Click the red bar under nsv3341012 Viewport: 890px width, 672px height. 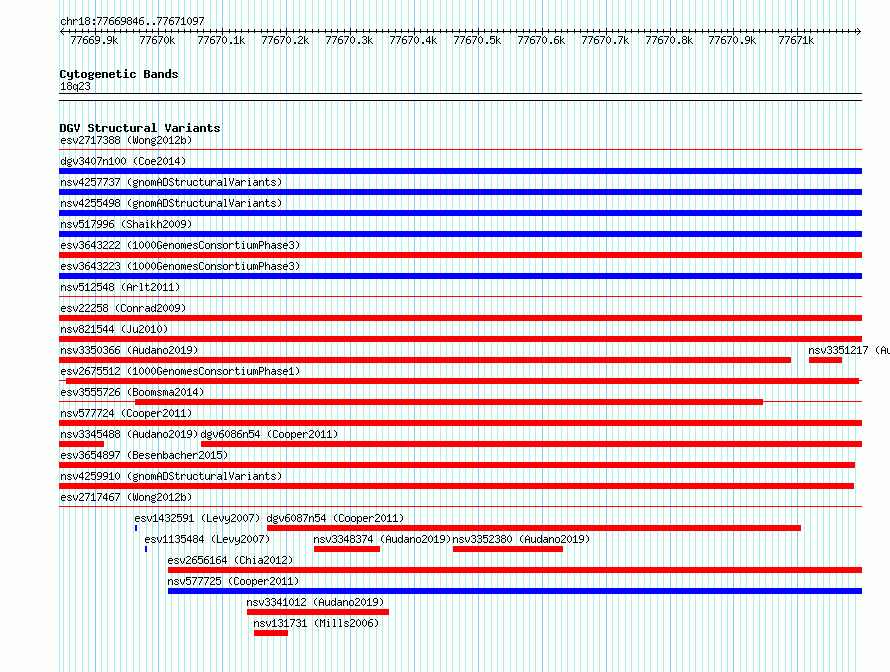coord(318,612)
